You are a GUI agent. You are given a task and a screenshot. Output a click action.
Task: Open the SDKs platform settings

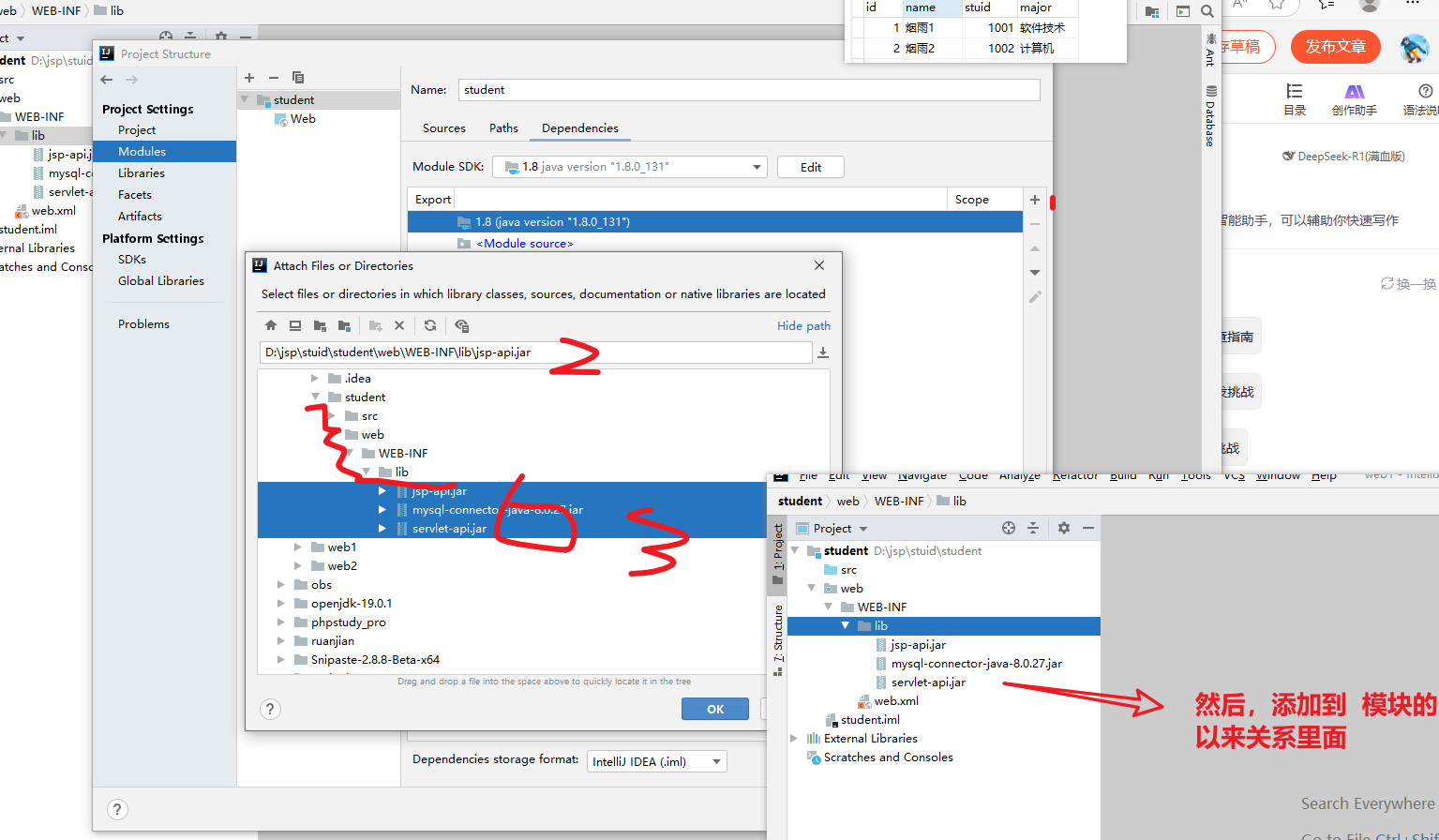(x=132, y=259)
